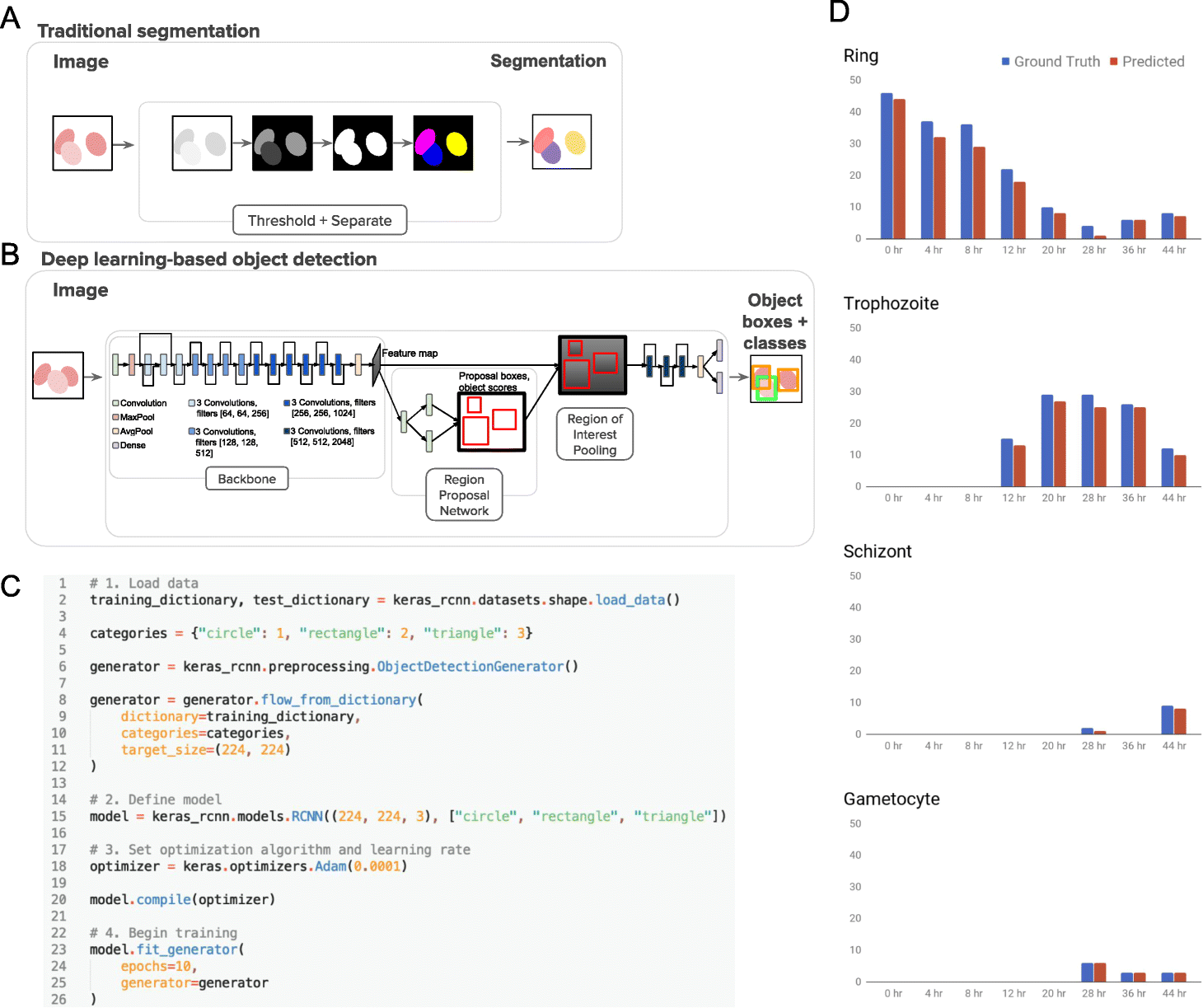This screenshot has width=1203, height=1008.
Task: Click 'fit_generator' on code line 23
Action: click(187, 949)
